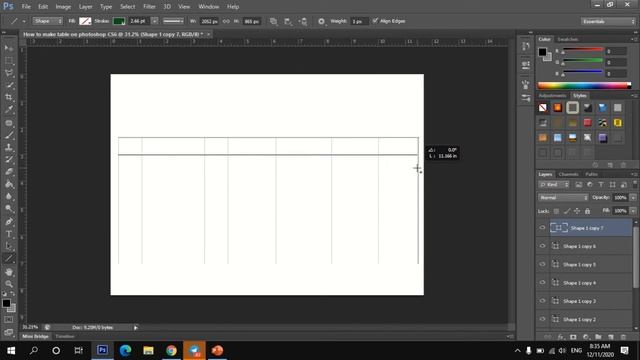The width and height of the screenshot is (640, 360).
Task: Click the Path alignment icon
Action: coord(288,21)
